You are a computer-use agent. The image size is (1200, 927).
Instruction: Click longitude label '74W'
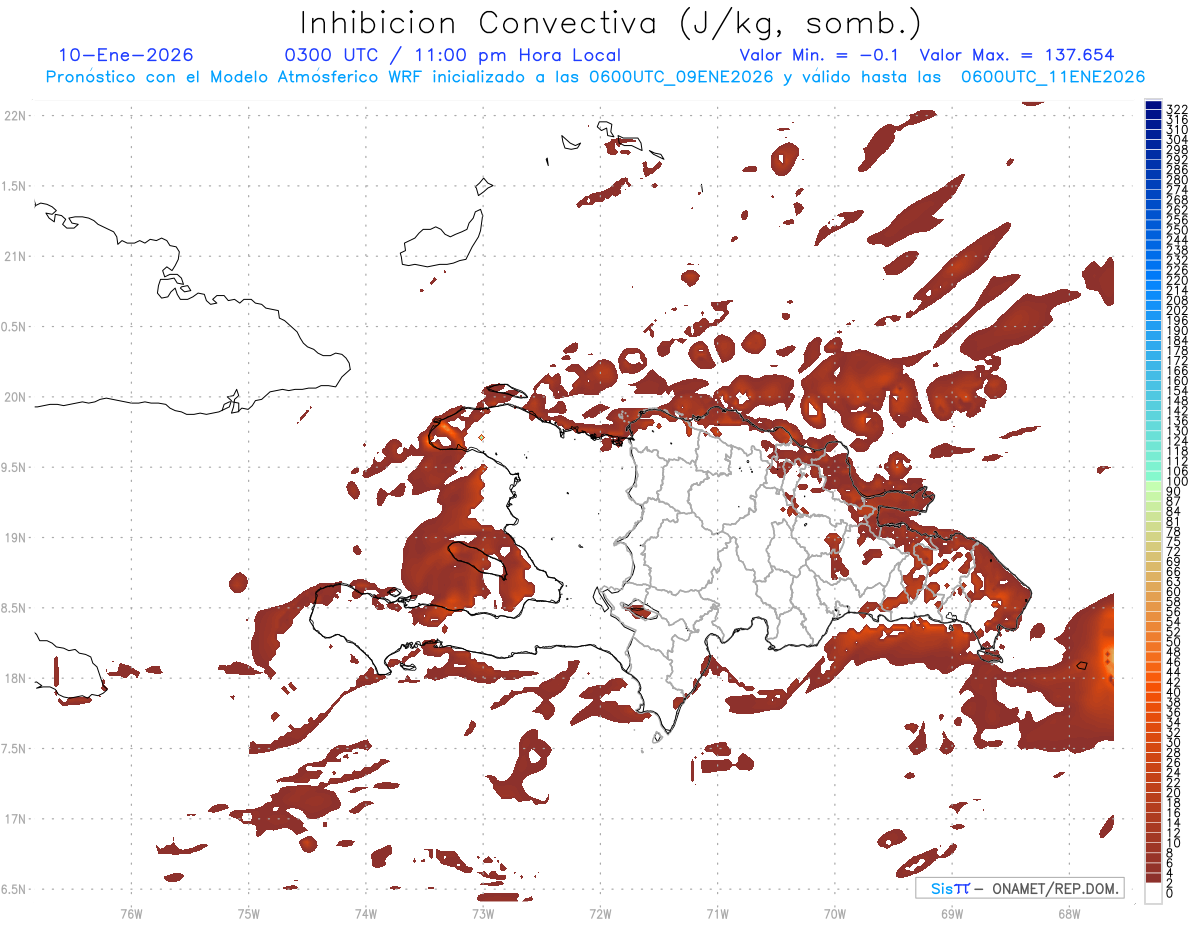(x=366, y=912)
